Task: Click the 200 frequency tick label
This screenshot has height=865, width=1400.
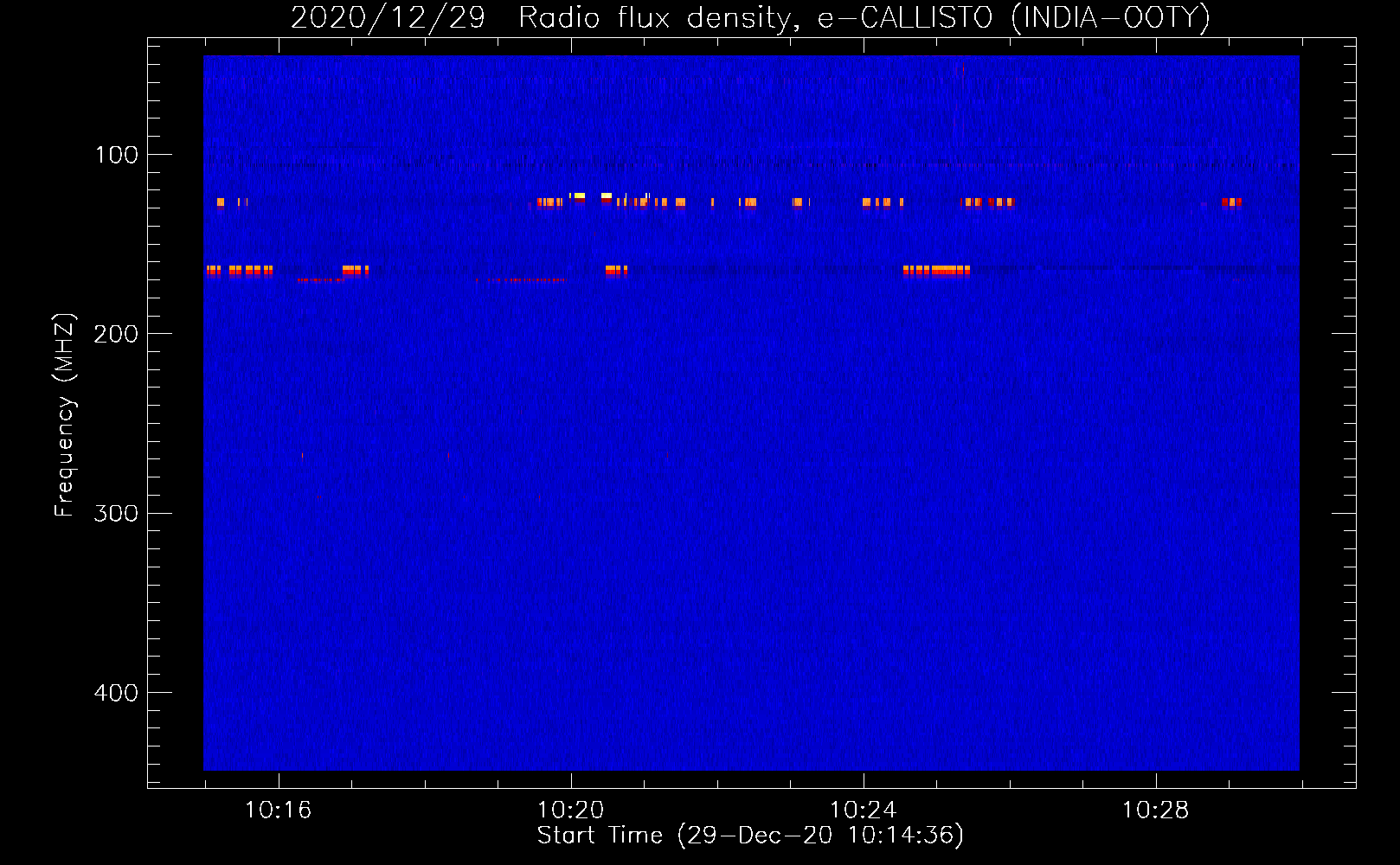Action: [x=116, y=334]
